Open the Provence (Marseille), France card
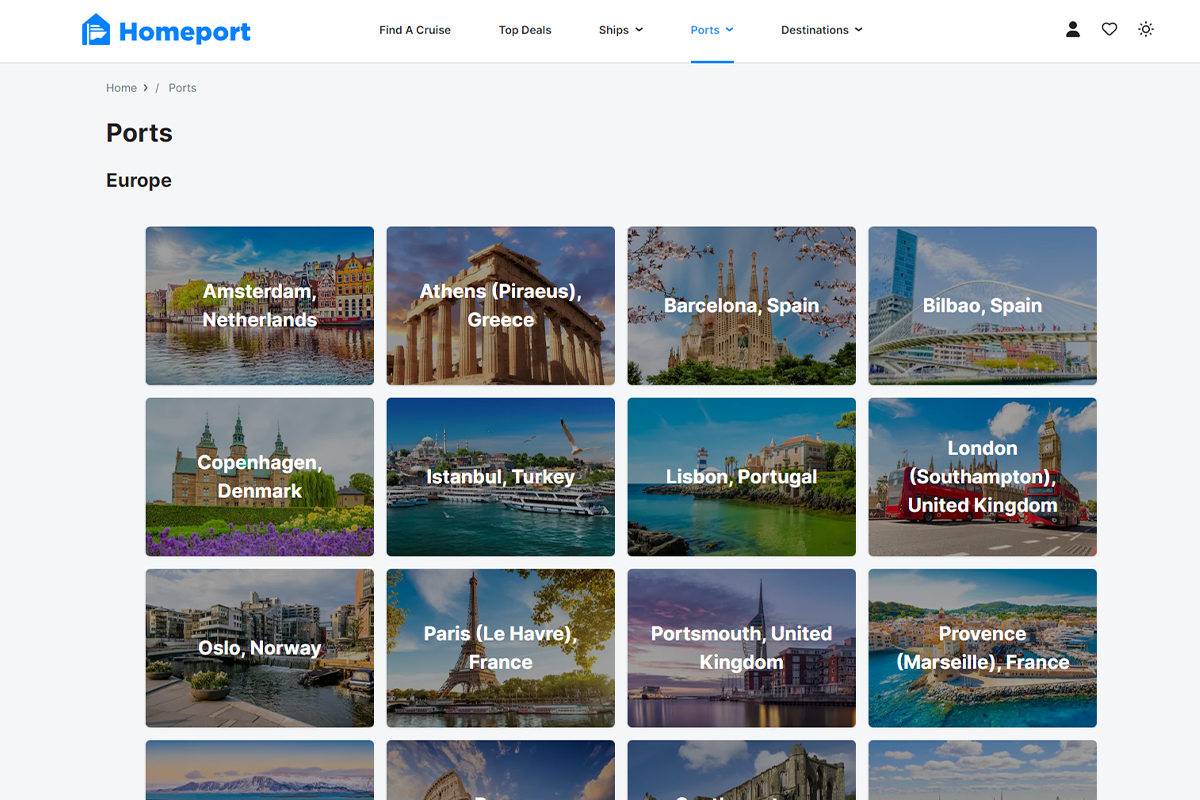 pos(983,648)
